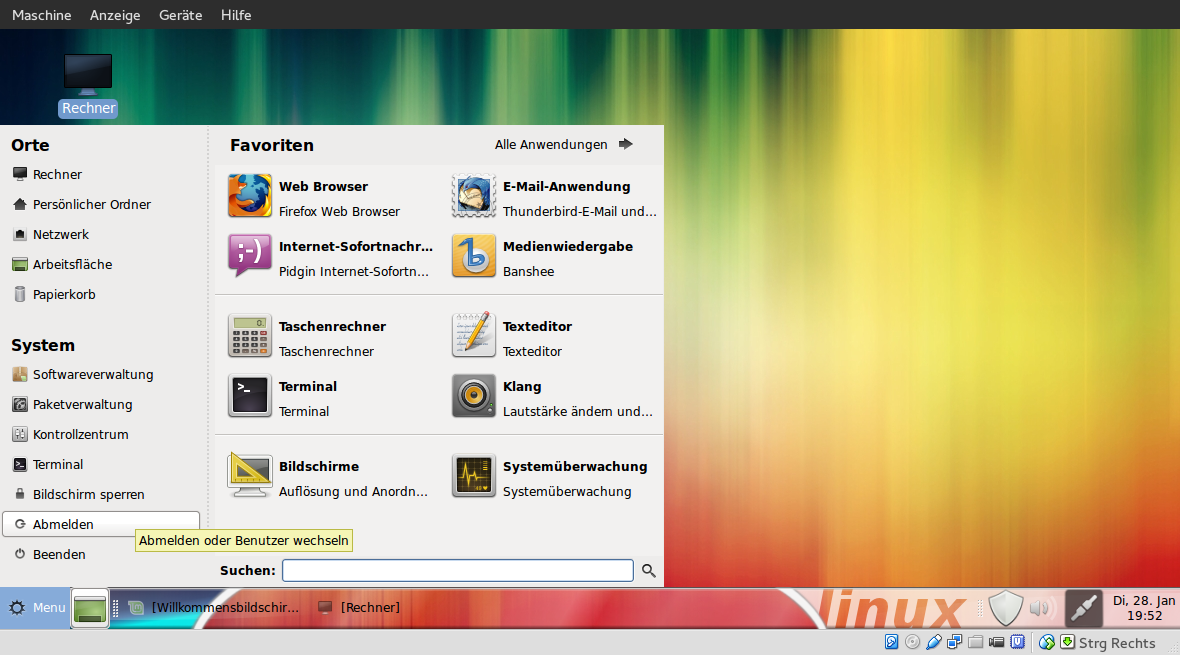1180x655 pixels.
Task: Open Arbeitsfläche place entry
Action: pyautogui.click(x=102, y=264)
